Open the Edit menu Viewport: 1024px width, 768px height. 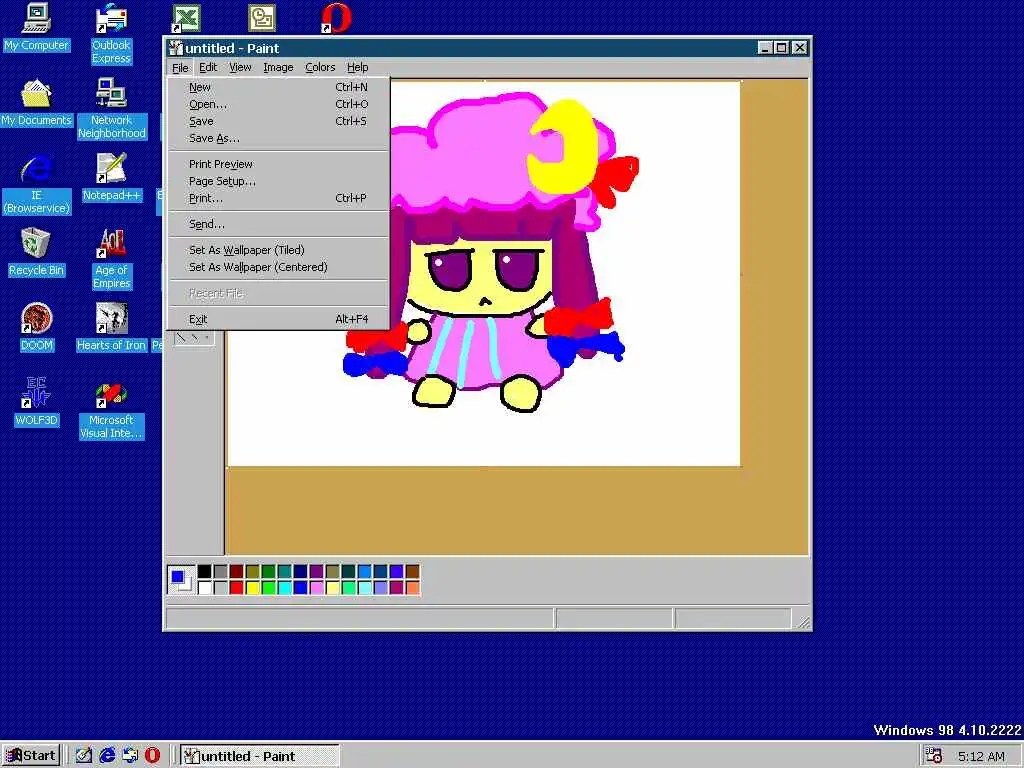pos(208,67)
